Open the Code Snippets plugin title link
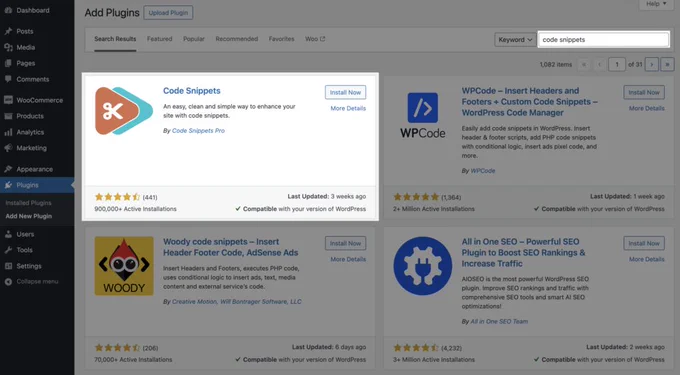The height and width of the screenshot is (375, 680). coord(192,91)
